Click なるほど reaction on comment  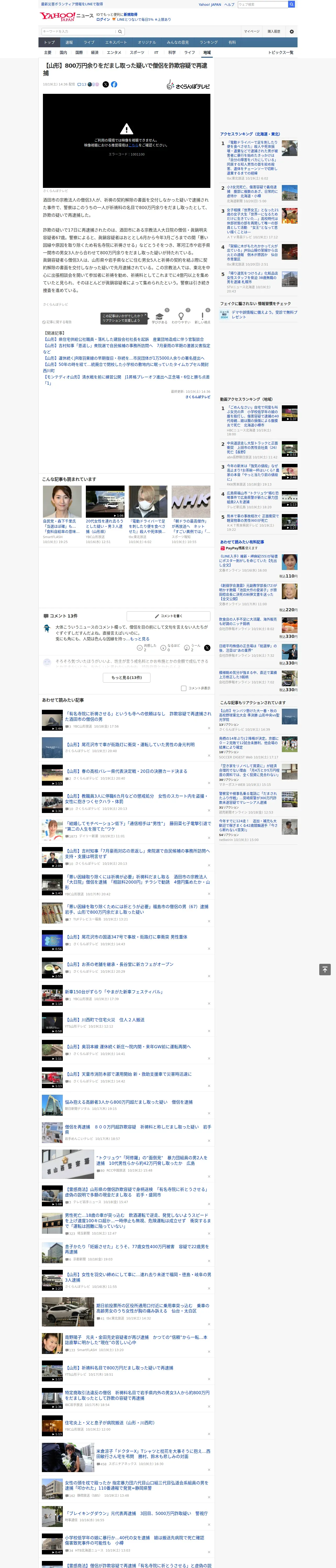[x=164, y=648]
